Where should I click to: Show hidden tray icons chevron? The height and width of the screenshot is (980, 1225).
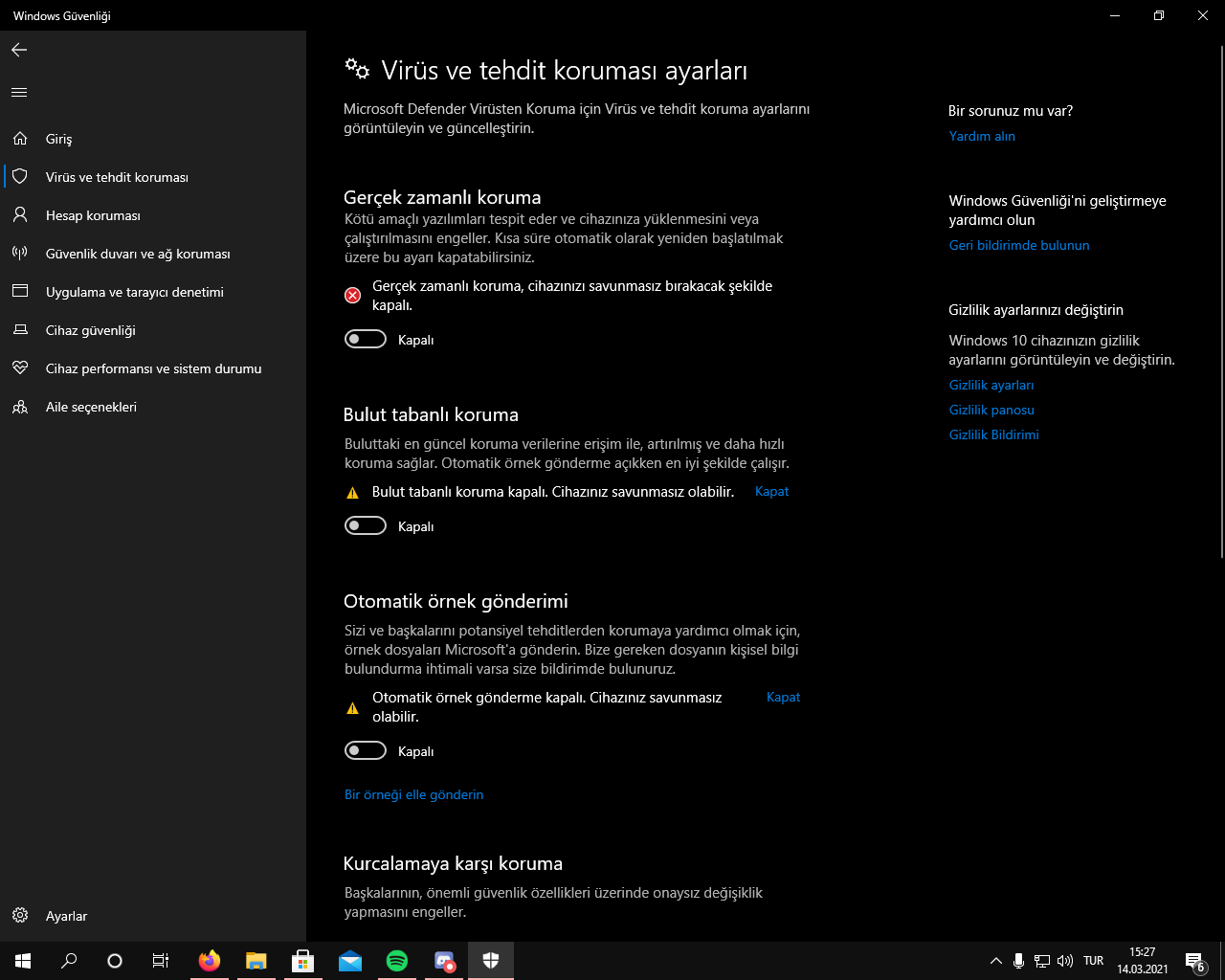click(x=996, y=961)
